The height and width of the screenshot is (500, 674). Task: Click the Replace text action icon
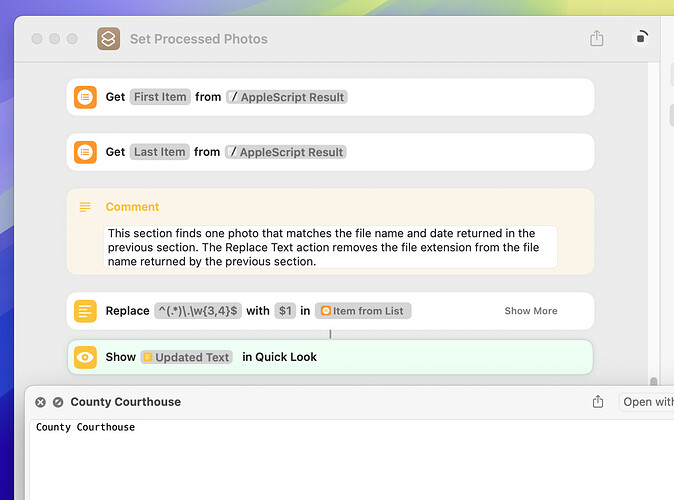click(86, 311)
